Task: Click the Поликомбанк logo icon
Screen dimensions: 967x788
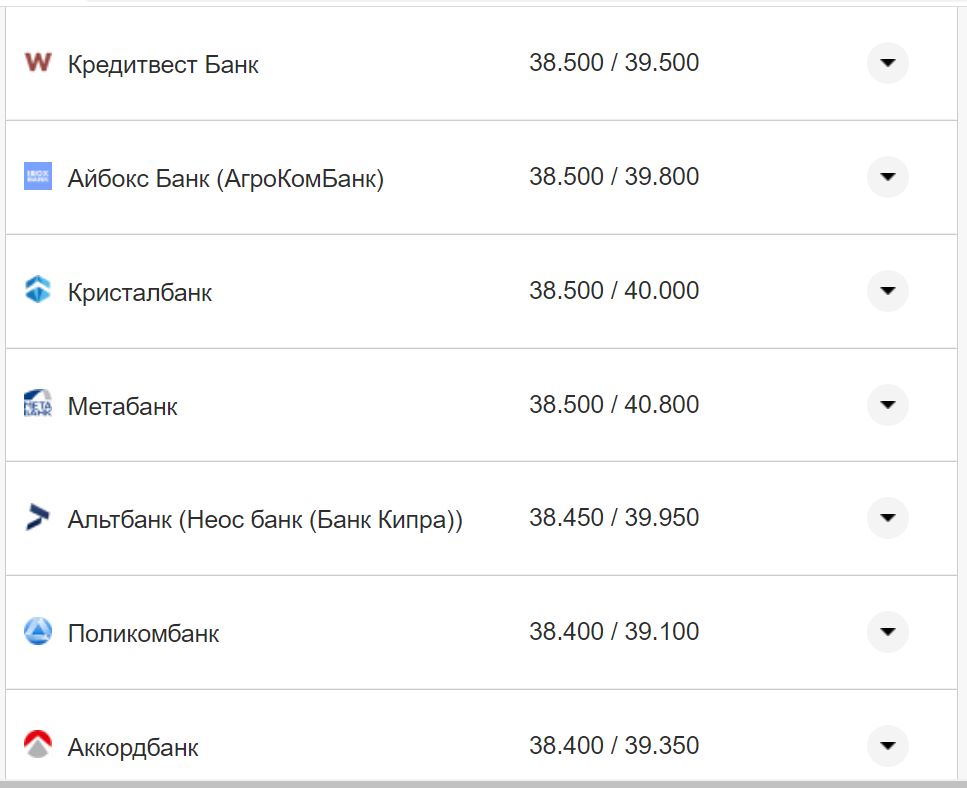Action: pyautogui.click(x=37, y=632)
